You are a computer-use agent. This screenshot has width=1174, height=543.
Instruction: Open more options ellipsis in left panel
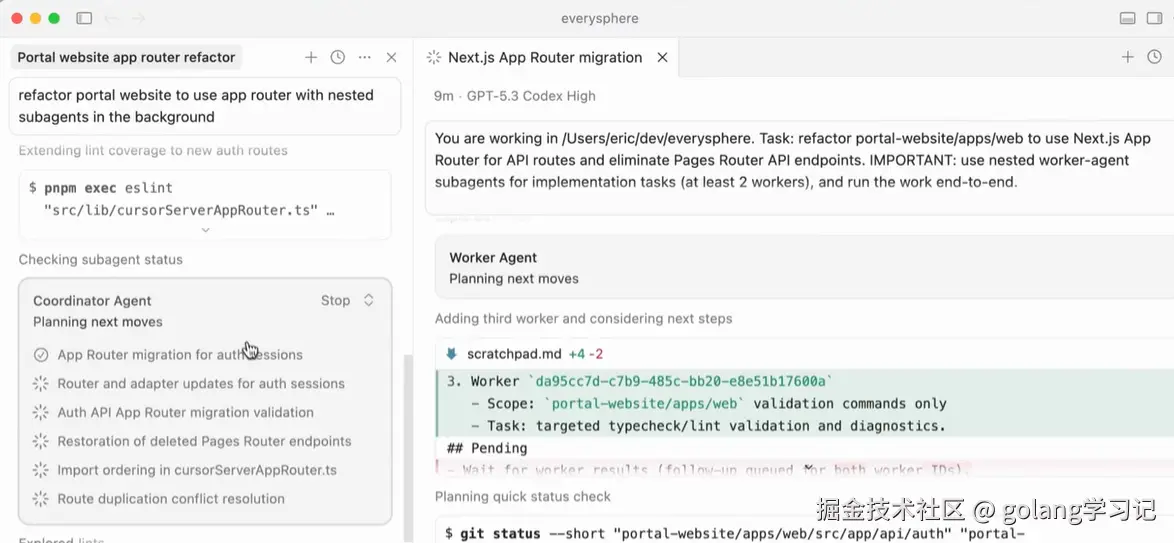click(365, 58)
